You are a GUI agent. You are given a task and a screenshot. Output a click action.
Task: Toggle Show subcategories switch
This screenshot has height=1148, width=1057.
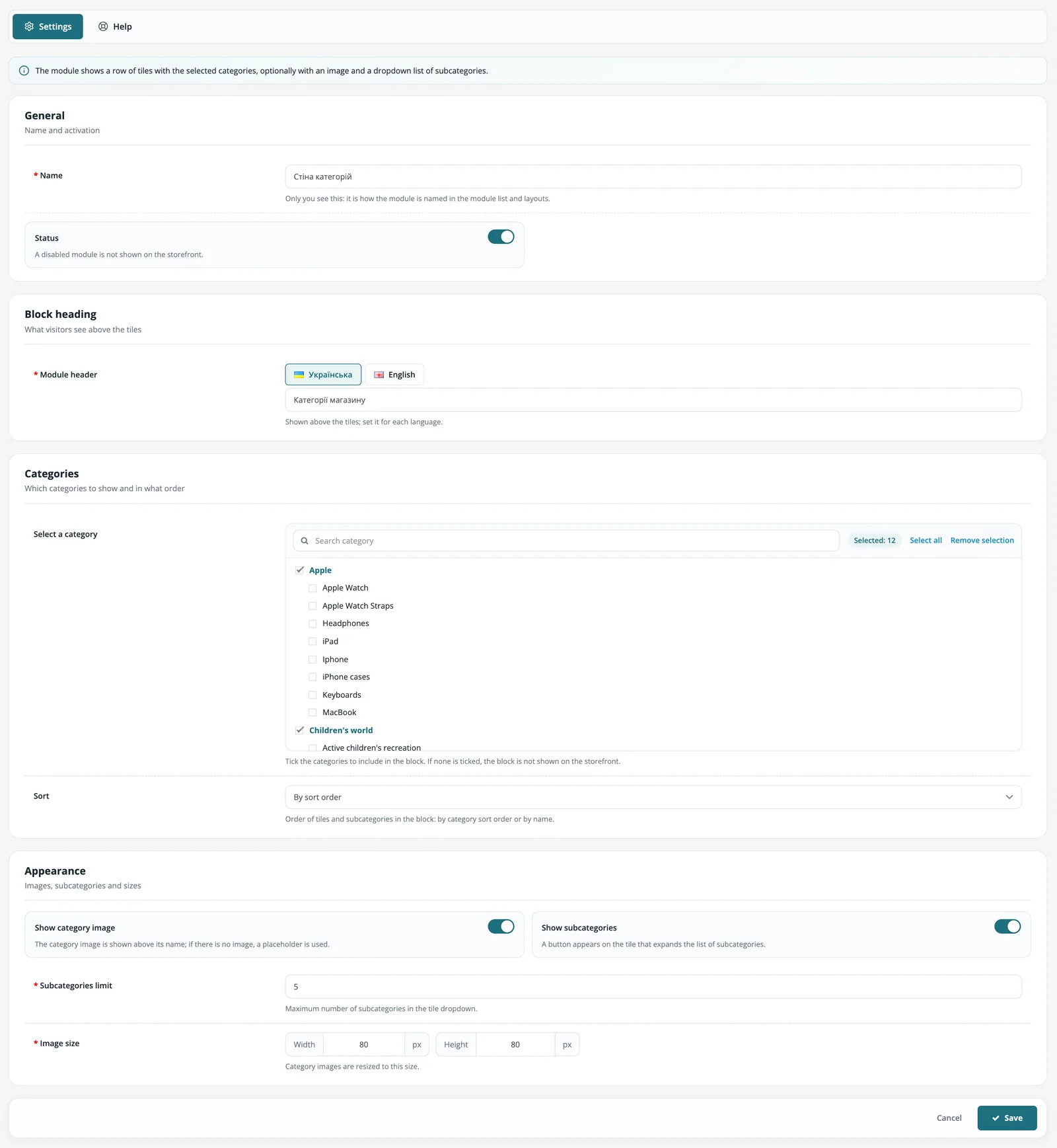(x=1007, y=927)
